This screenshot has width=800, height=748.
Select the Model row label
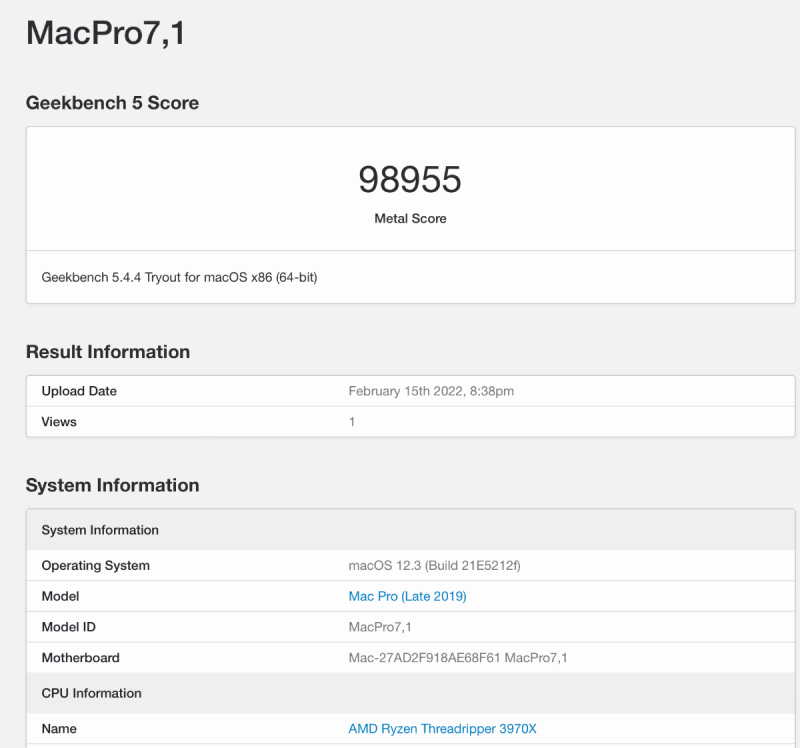60,596
